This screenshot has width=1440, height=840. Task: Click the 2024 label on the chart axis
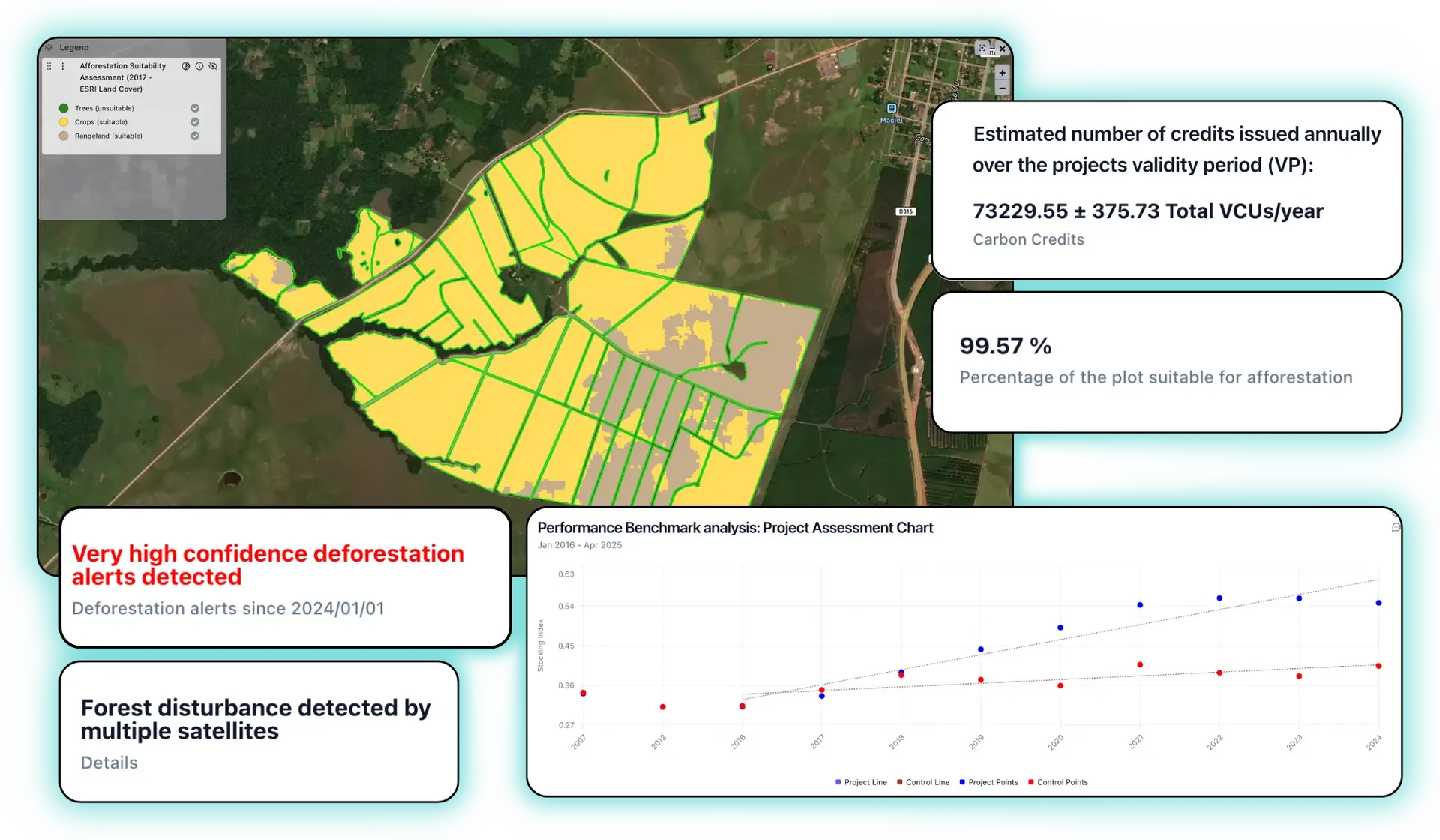(x=1374, y=741)
